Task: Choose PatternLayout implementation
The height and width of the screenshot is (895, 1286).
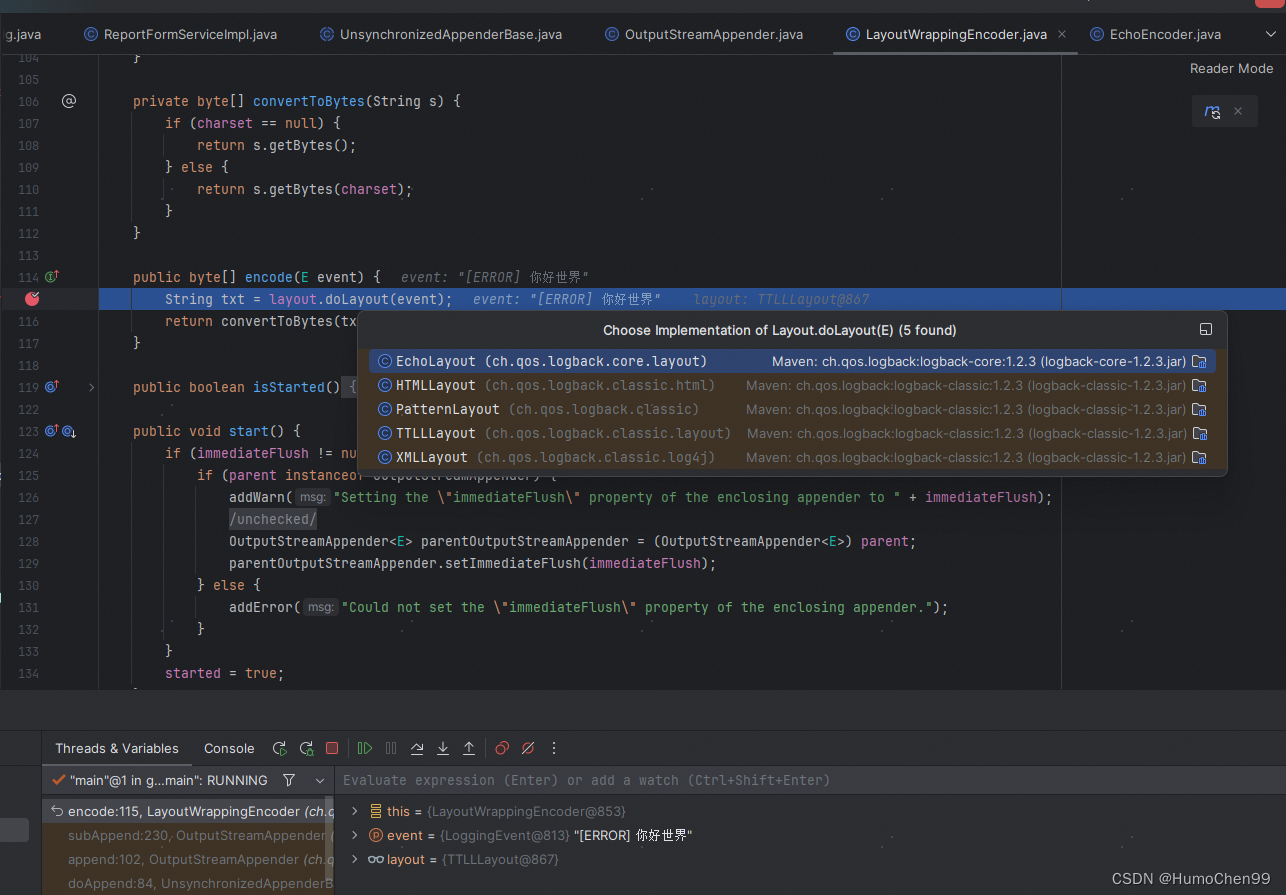Action: [792, 409]
